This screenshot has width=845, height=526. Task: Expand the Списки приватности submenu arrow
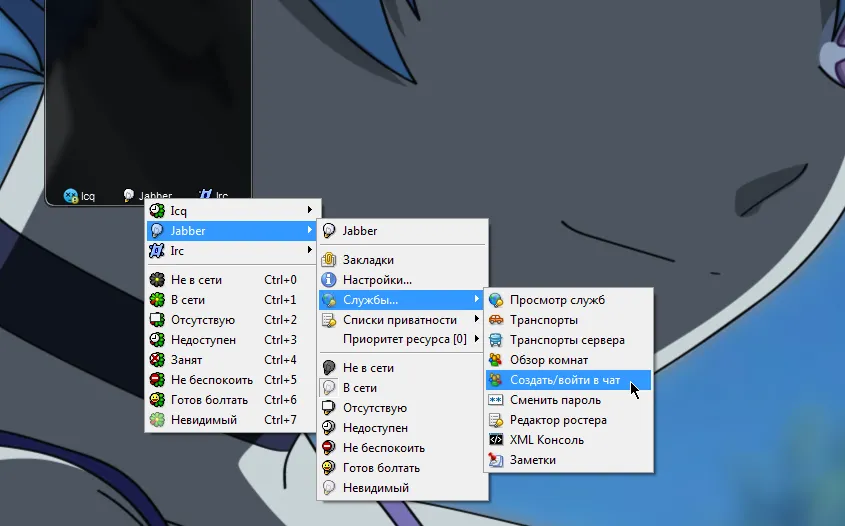(x=476, y=319)
